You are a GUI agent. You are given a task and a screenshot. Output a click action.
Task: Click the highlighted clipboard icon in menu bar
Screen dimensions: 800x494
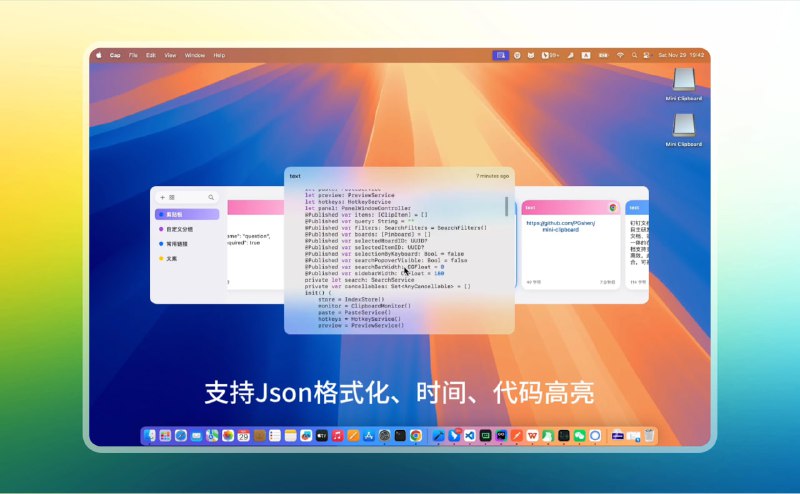pos(501,55)
